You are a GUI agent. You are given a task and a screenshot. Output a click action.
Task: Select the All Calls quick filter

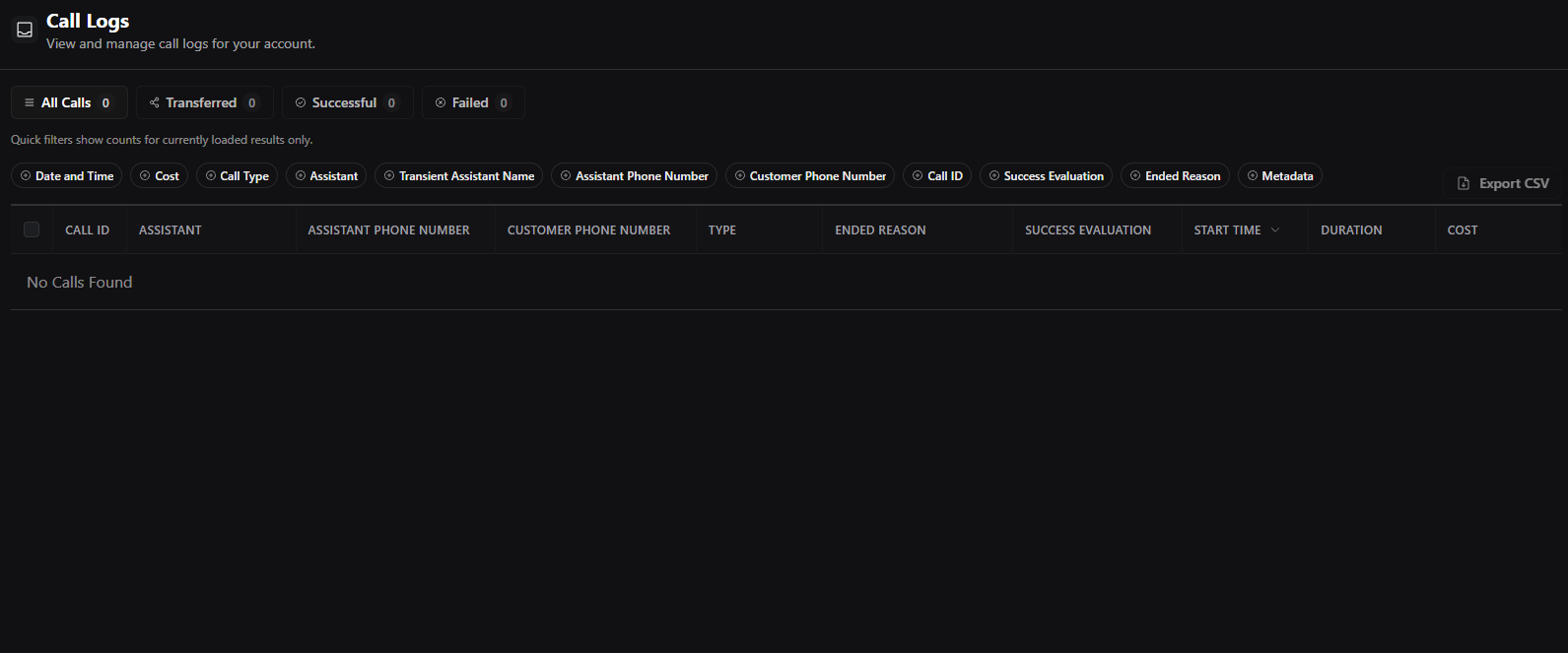tap(69, 102)
